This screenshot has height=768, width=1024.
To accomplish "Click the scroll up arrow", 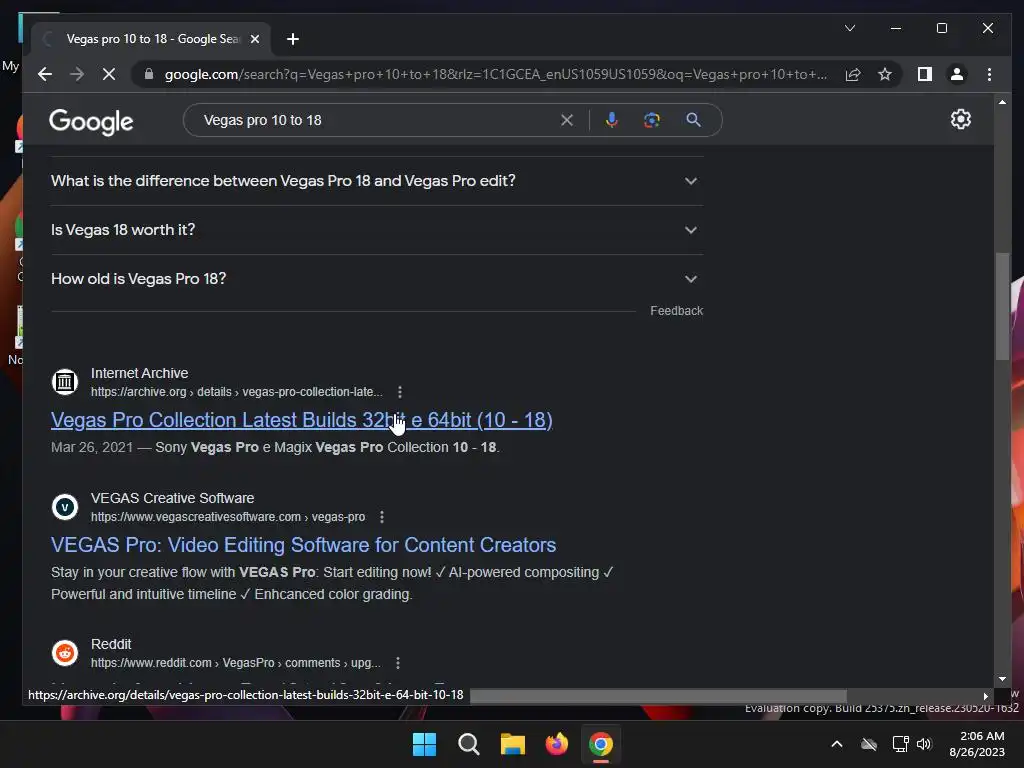I will (x=1002, y=103).
